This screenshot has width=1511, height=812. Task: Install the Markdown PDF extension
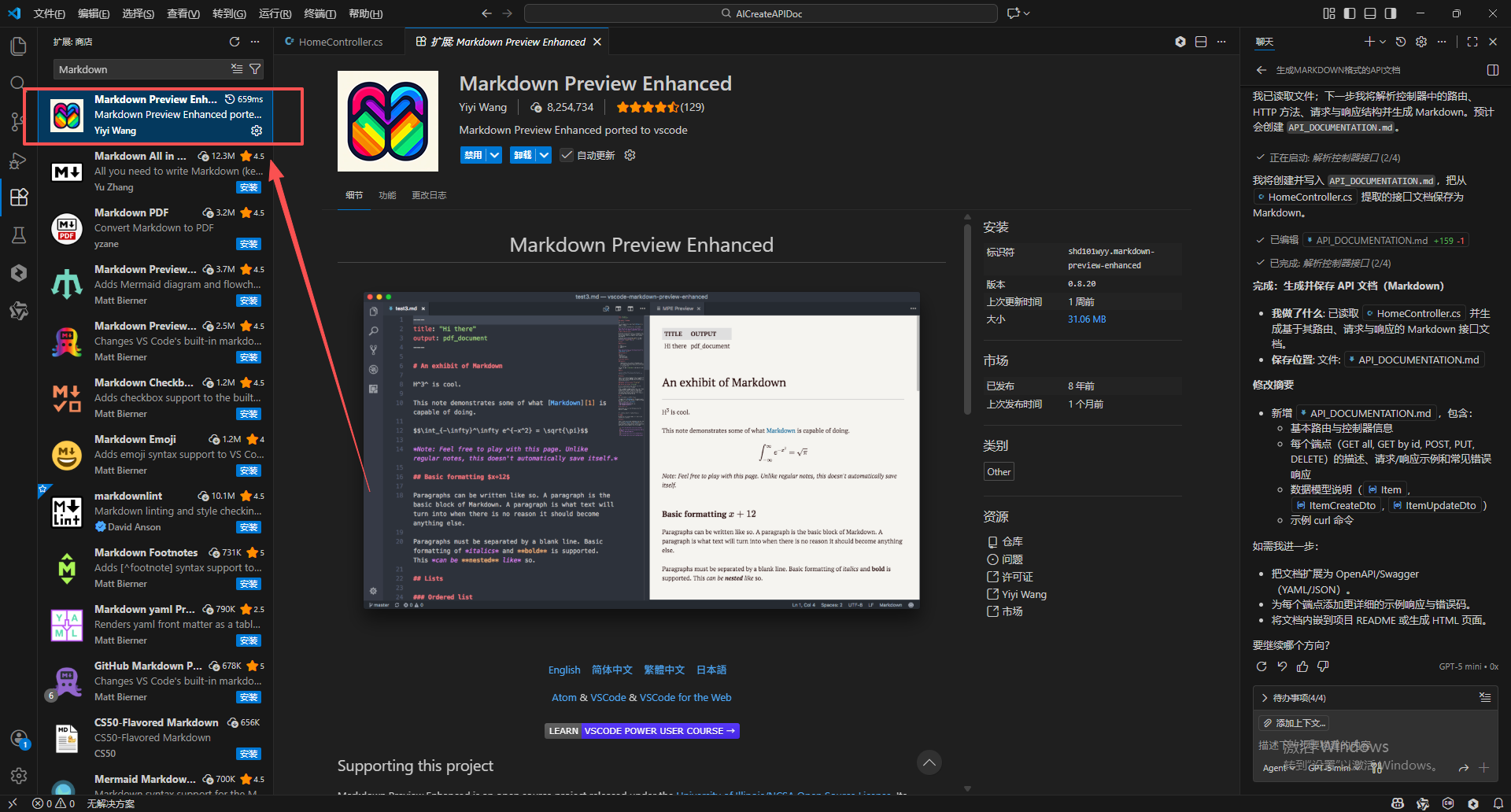pos(249,244)
